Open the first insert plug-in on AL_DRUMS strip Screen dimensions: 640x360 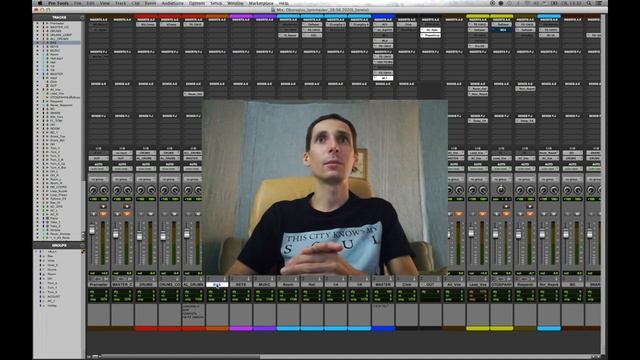click(x=193, y=24)
